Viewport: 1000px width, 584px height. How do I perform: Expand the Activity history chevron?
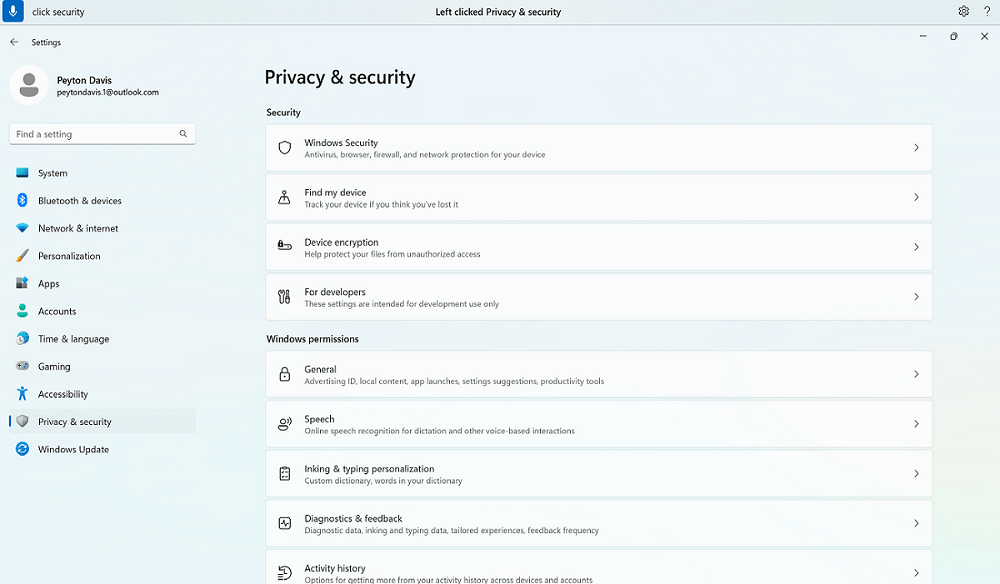point(916,571)
